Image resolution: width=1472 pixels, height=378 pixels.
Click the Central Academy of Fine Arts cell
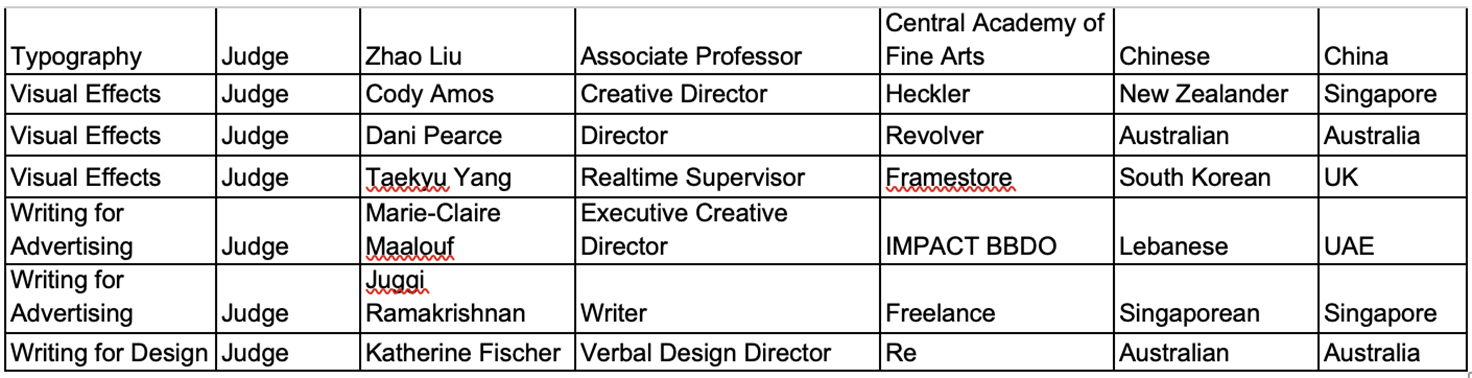click(997, 41)
